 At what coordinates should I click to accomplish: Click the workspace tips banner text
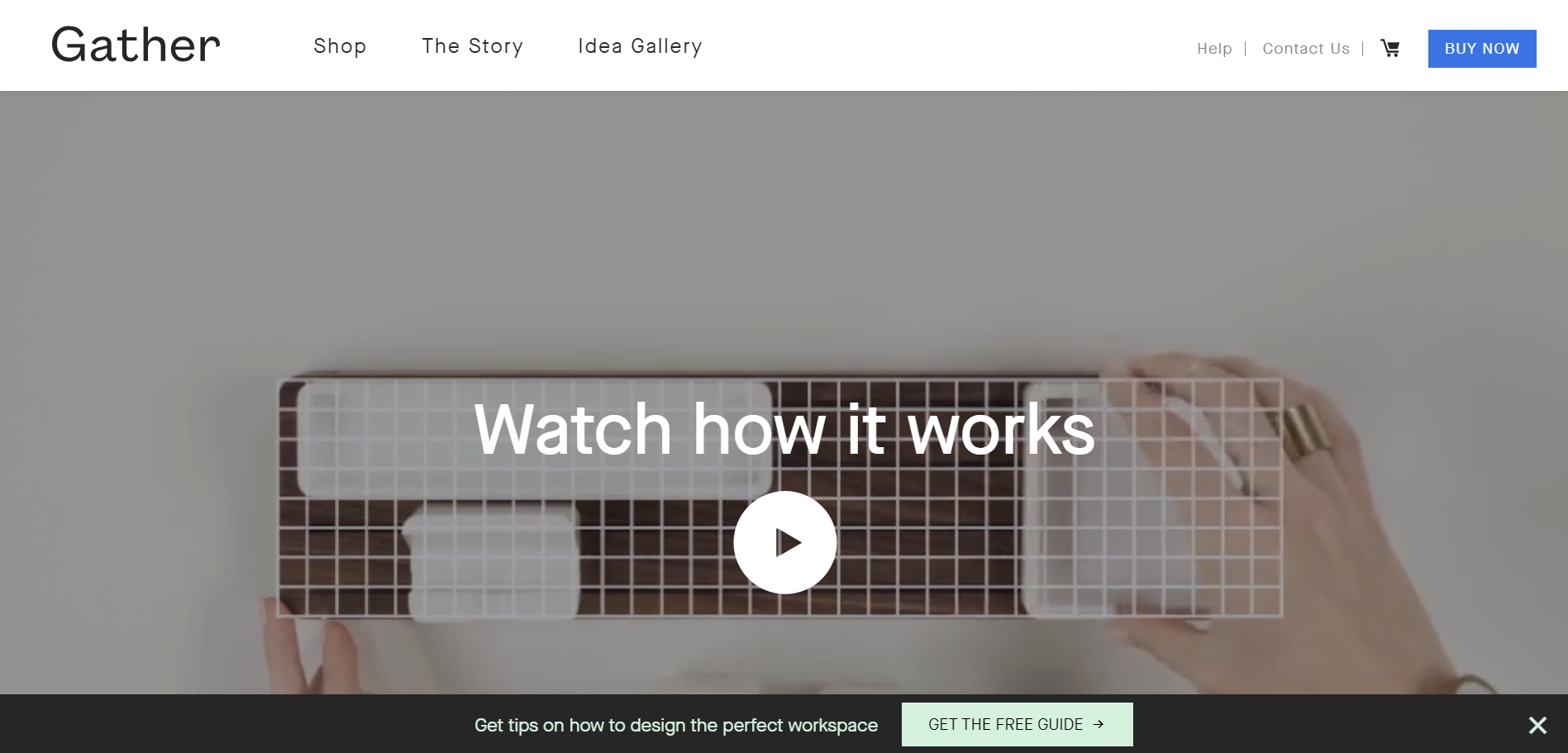pos(676,725)
